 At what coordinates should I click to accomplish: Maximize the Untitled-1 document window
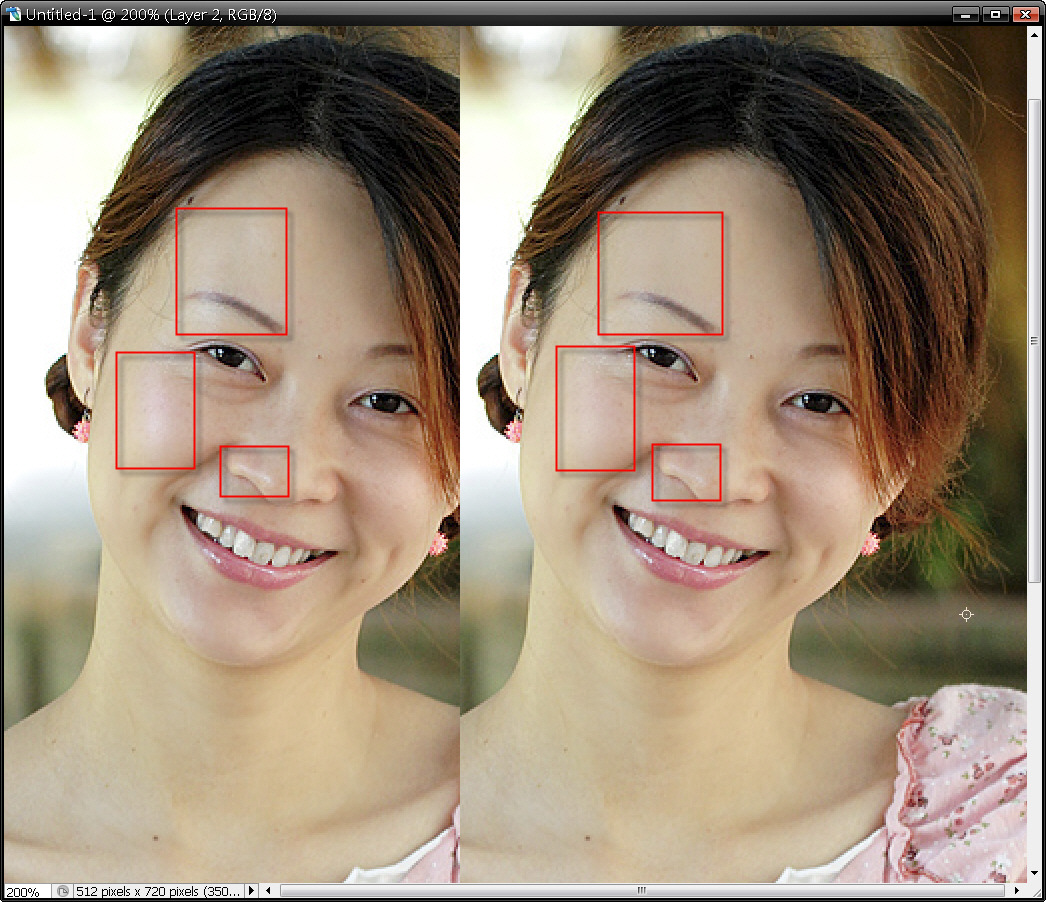995,14
